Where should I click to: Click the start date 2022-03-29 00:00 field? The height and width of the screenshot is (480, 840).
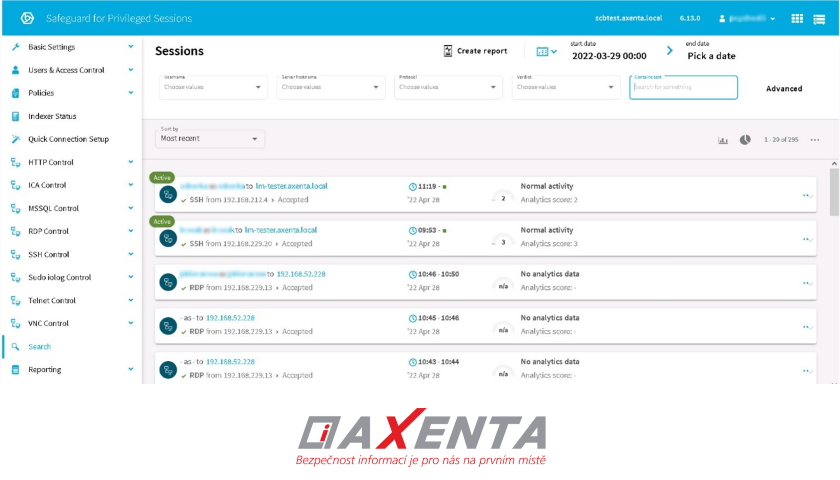coord(609,56)
